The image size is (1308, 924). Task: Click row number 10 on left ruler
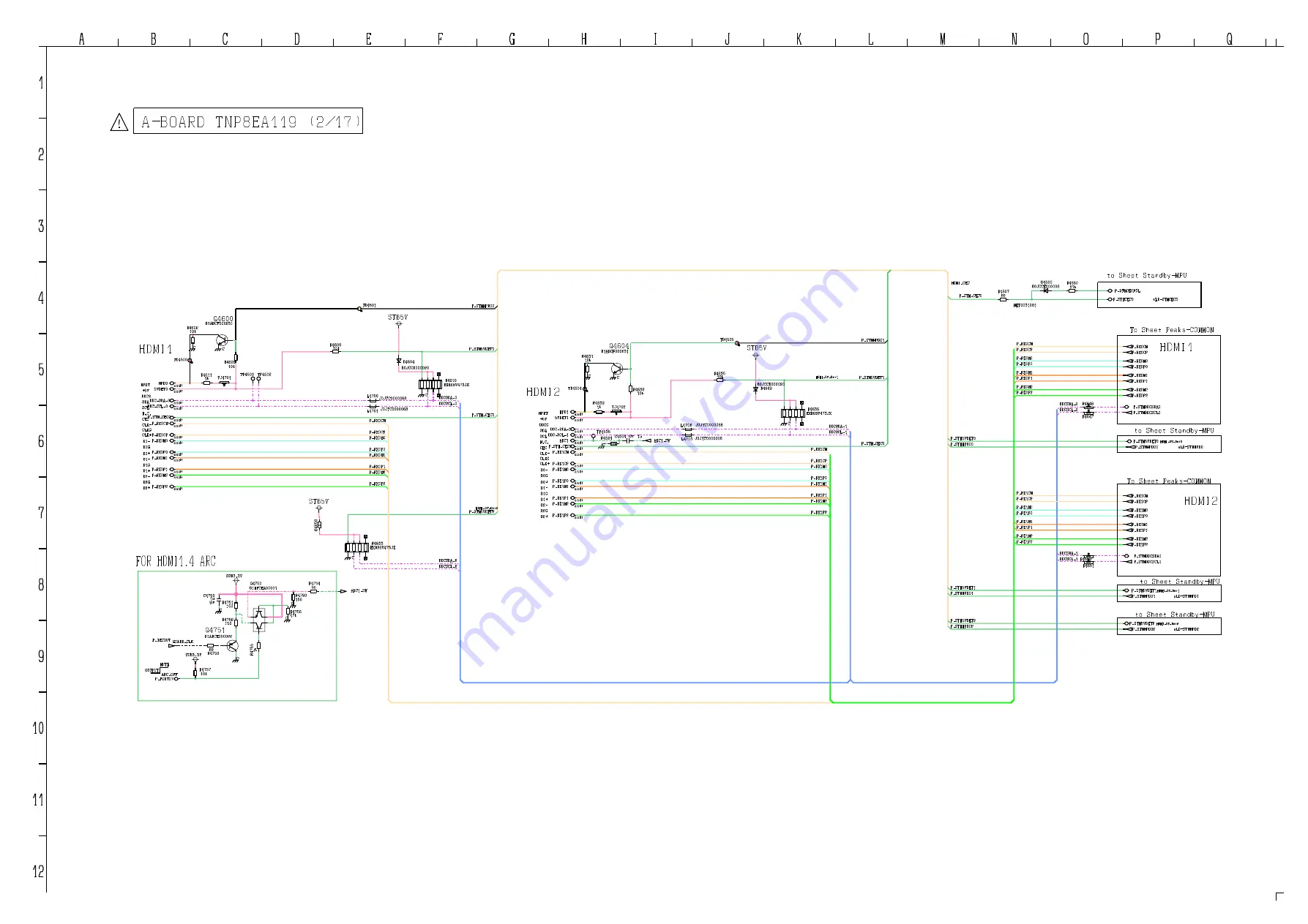pos(38,728)
